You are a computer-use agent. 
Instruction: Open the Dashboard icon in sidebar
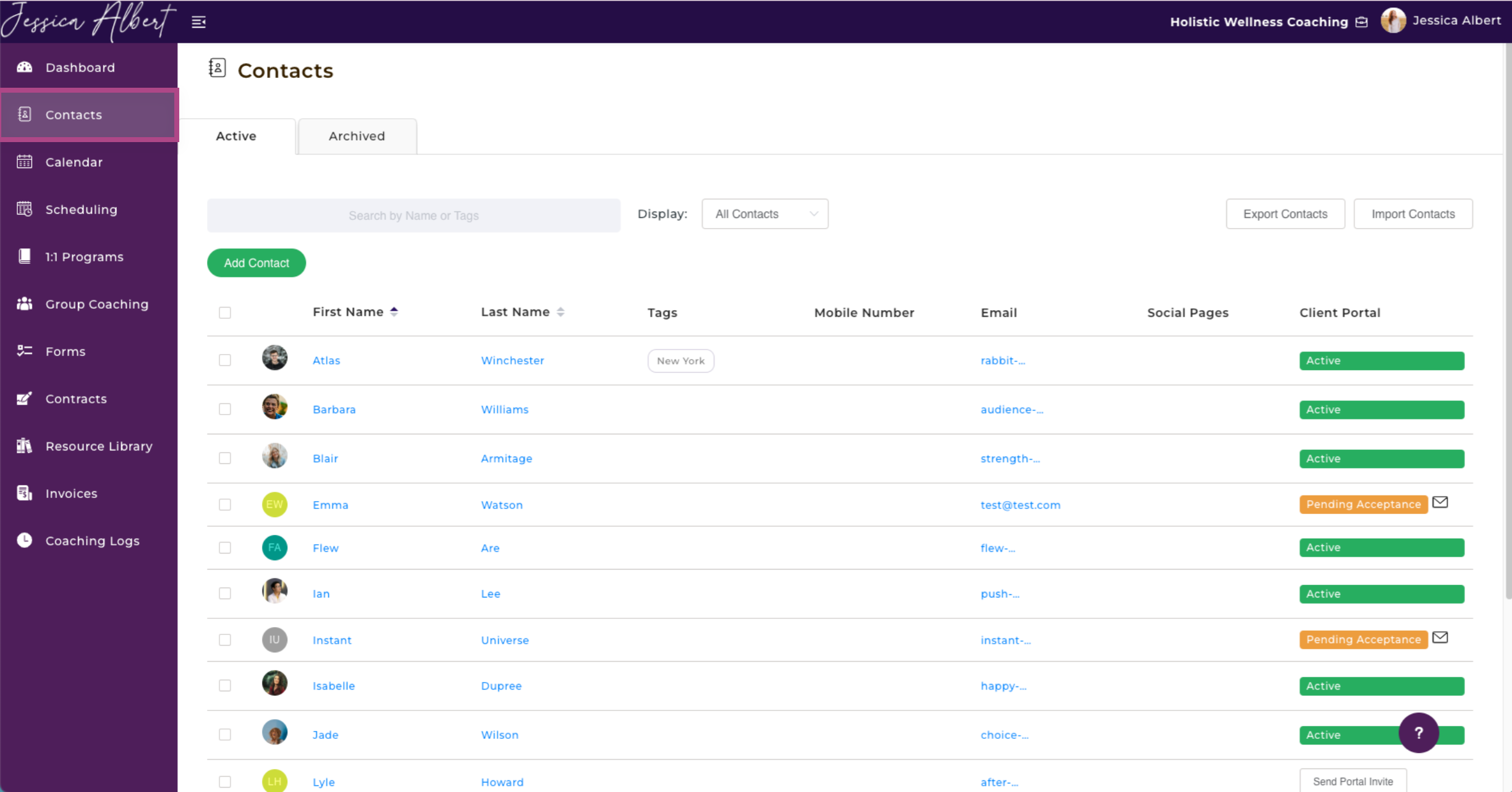(x=25, y=67)
